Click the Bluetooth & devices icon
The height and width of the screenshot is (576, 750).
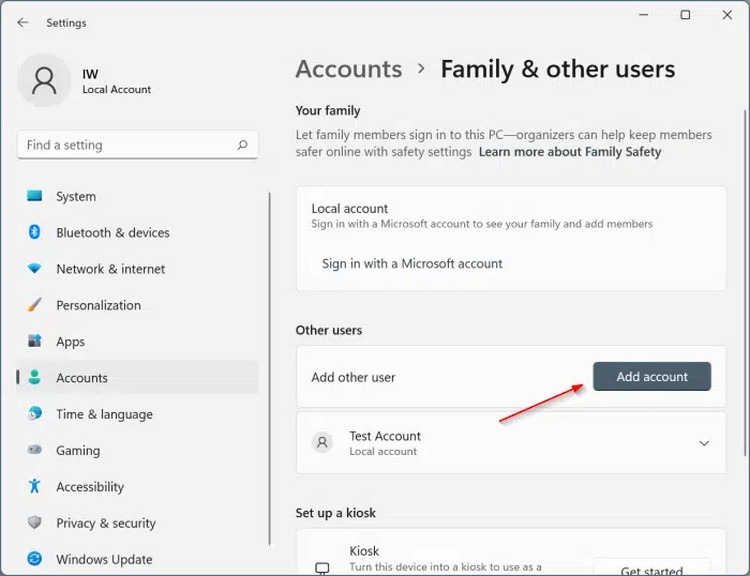point(35,232)
